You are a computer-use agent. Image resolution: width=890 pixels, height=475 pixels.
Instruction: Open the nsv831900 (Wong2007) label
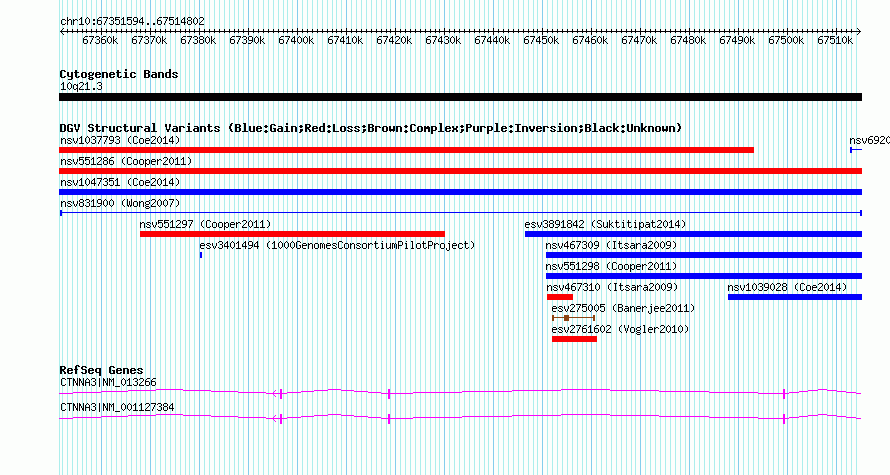(x=120, y=203)
